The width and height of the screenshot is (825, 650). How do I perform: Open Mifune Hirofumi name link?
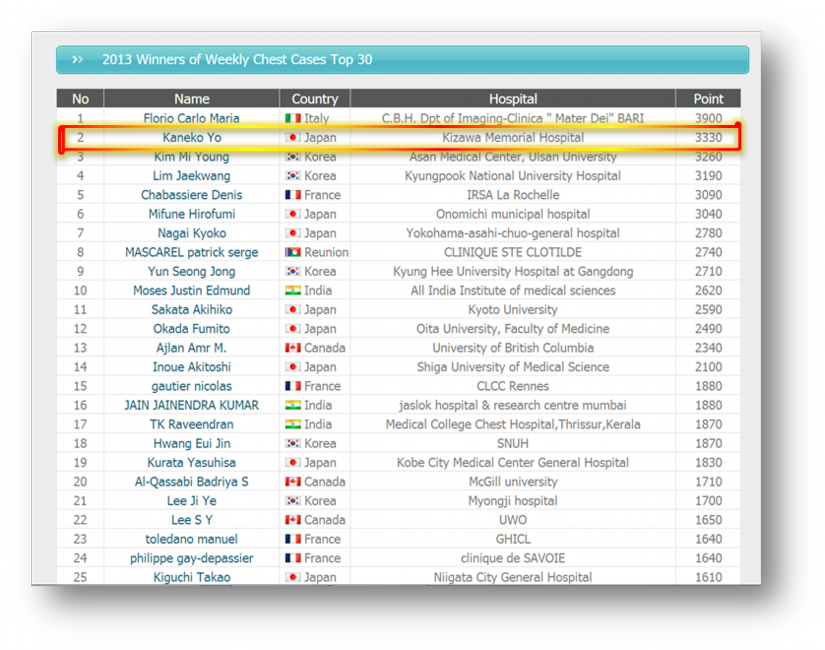point(192,214)
